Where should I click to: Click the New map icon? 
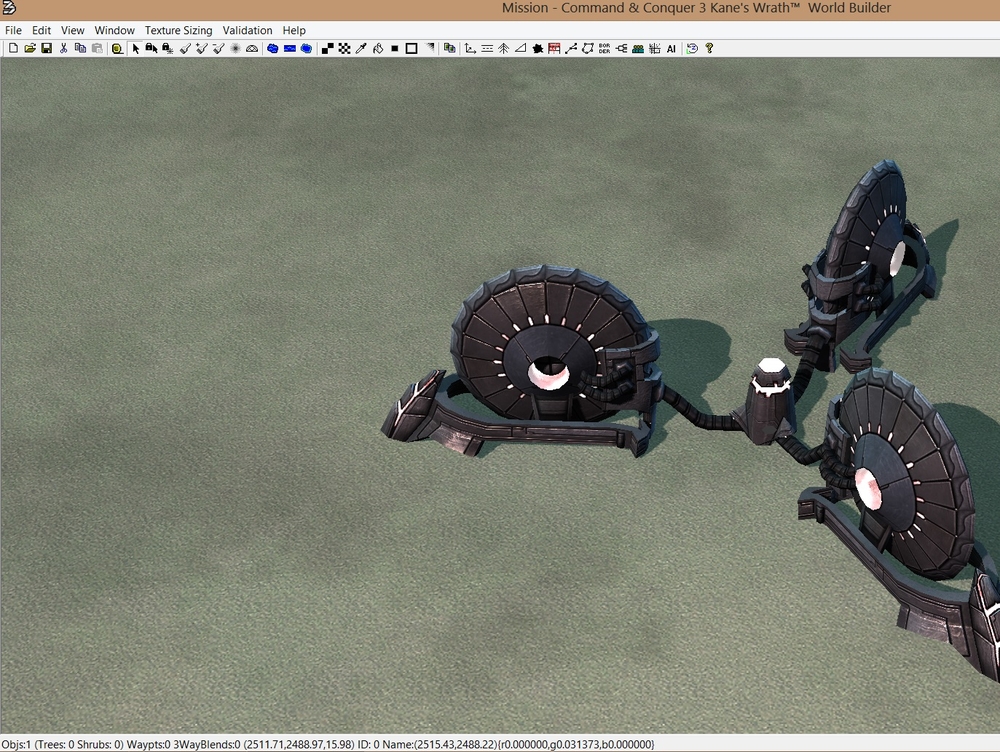point(13,48)
